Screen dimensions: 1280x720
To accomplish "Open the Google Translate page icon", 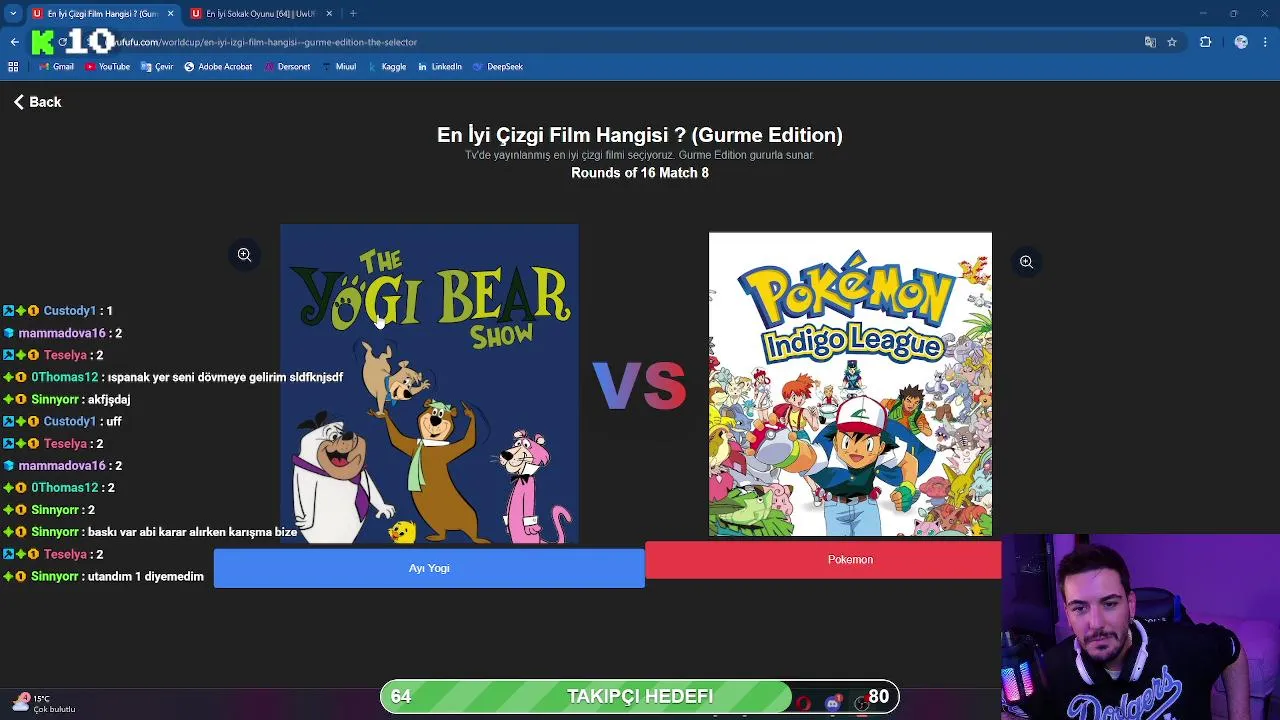I will [x=1150, y=42].
